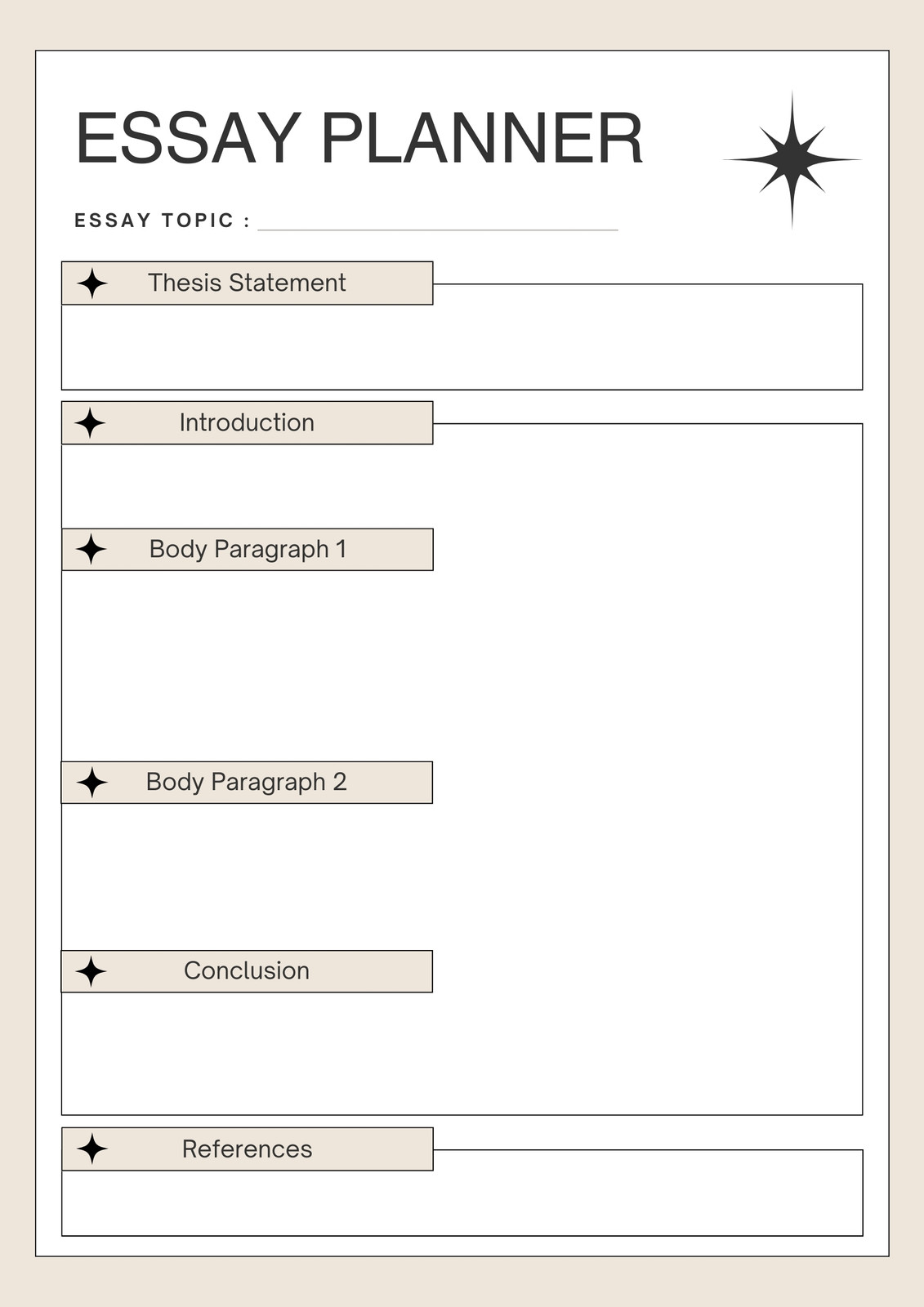Image resolution: width=924 pixels, height=1307 pixels.
Task: Click inside the References writing box
Action: [x=462, y=1202]
